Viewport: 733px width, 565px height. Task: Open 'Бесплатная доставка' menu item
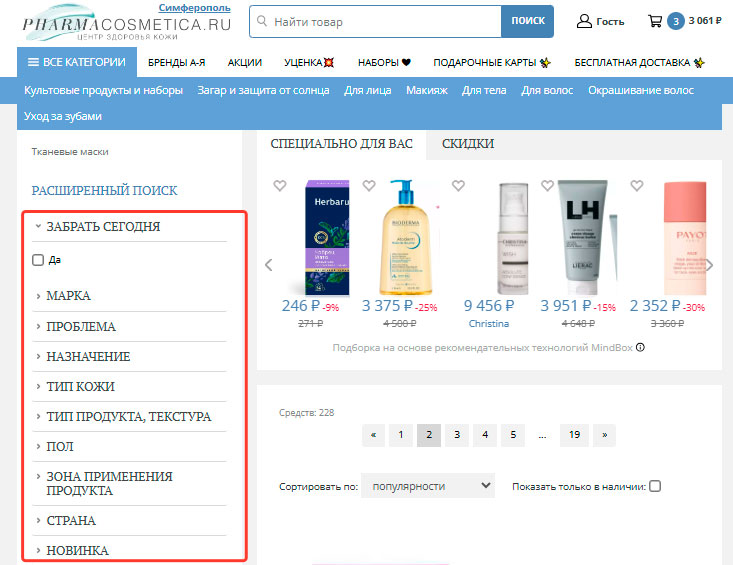640,63
